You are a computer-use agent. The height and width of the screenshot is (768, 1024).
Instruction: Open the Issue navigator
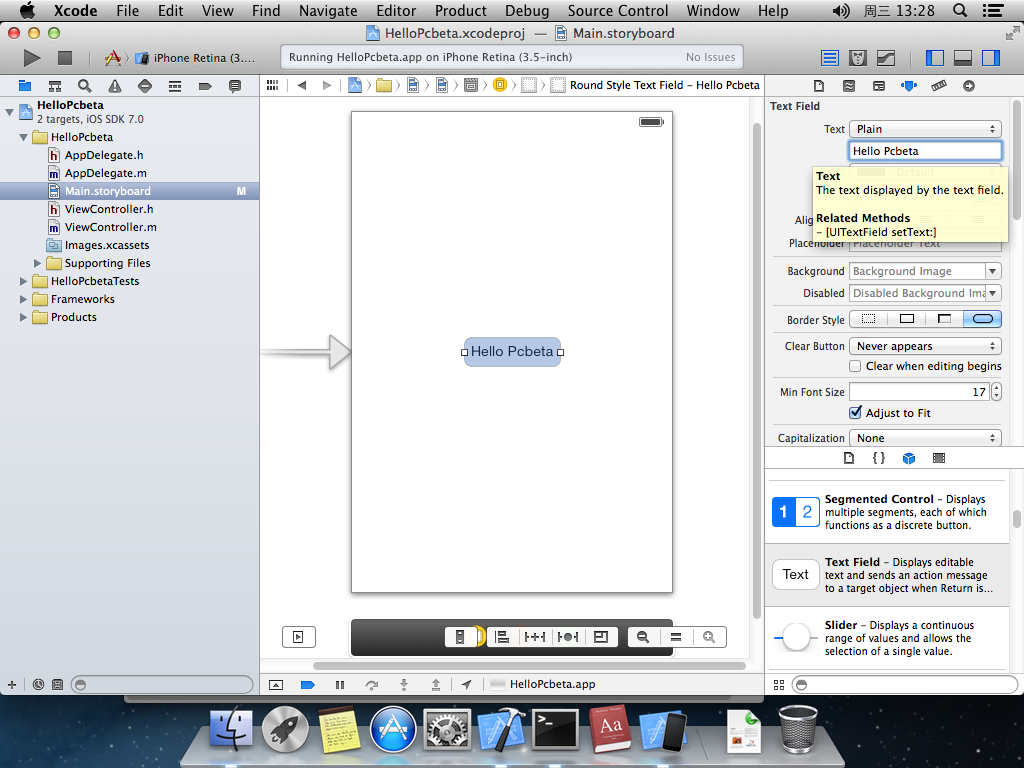click(115, 86)
